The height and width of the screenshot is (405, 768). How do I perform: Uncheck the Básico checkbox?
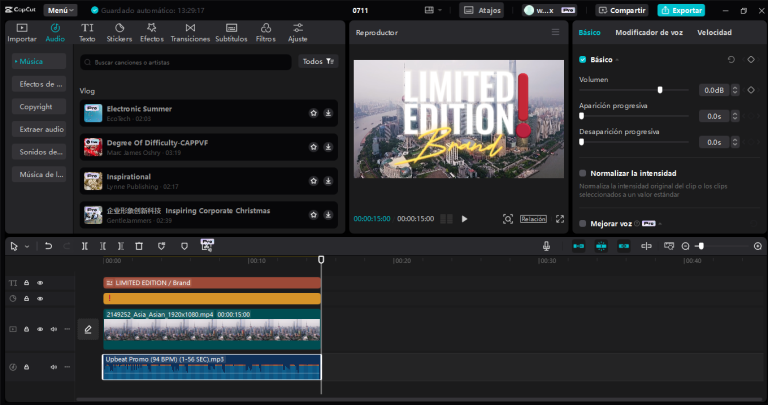click(x=583, y=60)
